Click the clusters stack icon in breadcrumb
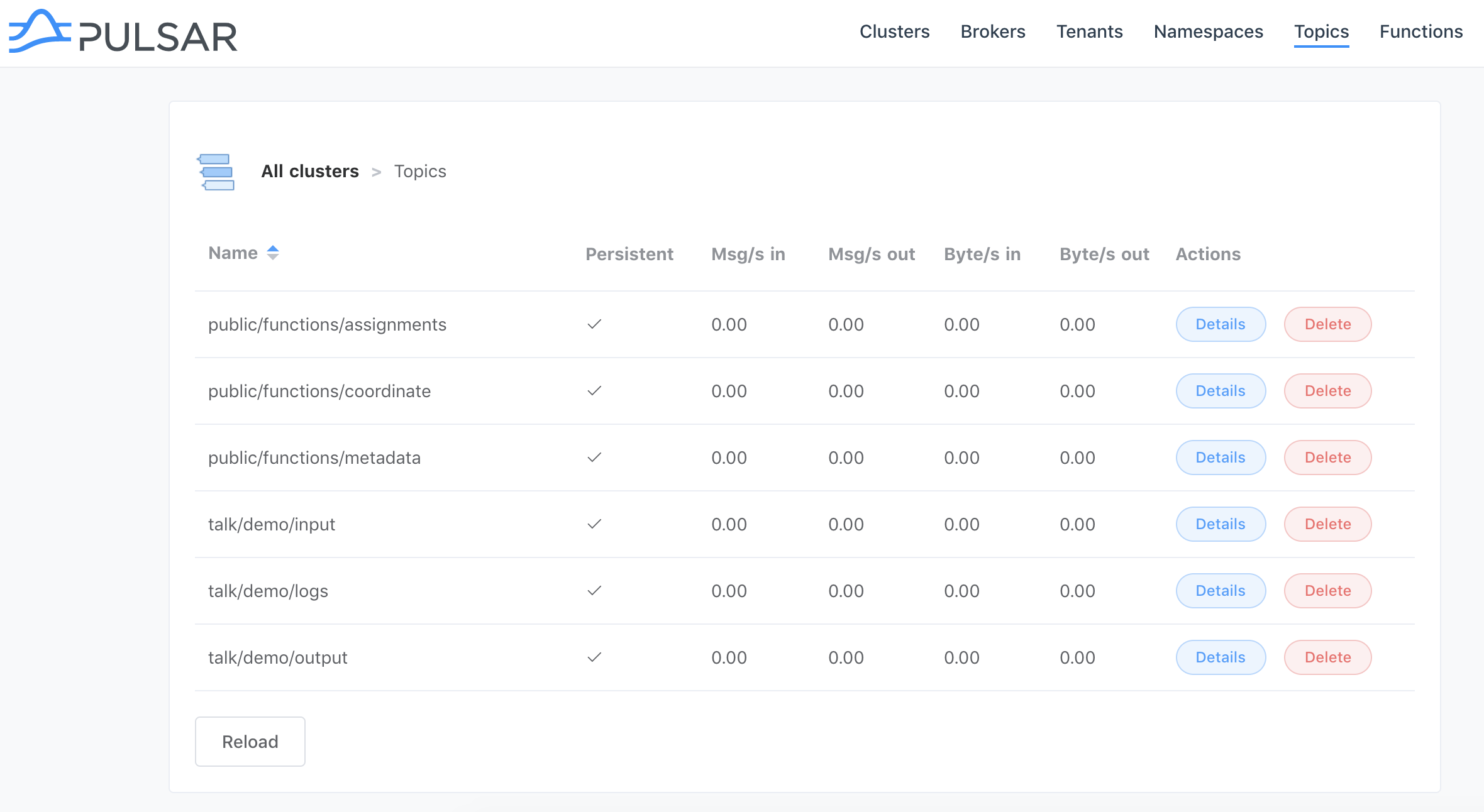Screen dimensions: 1484x812 (216, 172)
